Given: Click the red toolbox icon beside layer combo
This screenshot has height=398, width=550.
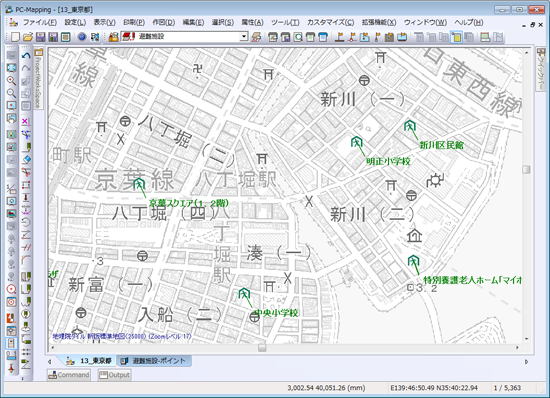Looking at the screenshot, I should pyautogui.click(x=113, y=37).
